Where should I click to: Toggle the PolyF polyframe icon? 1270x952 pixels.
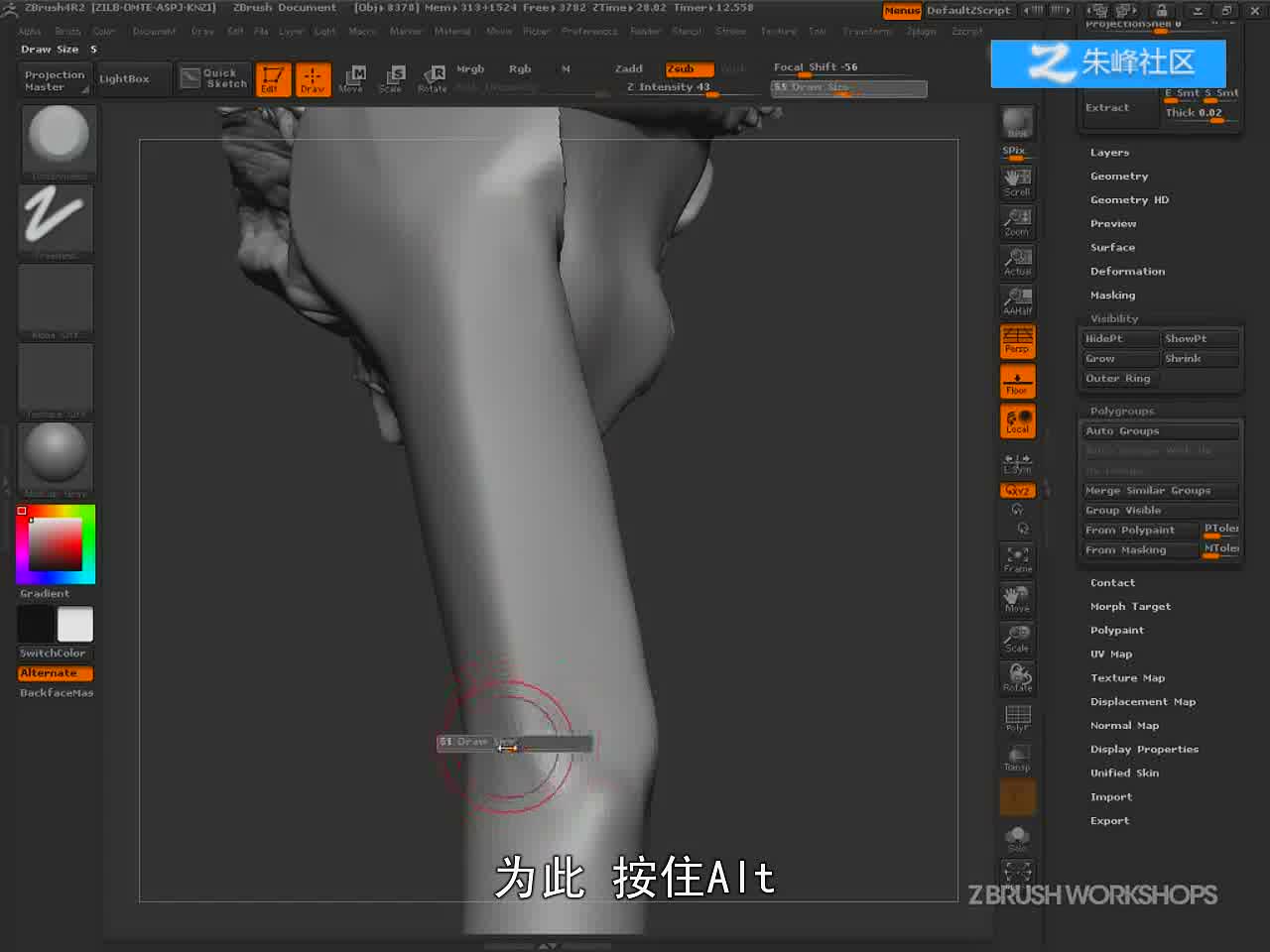1017,718
